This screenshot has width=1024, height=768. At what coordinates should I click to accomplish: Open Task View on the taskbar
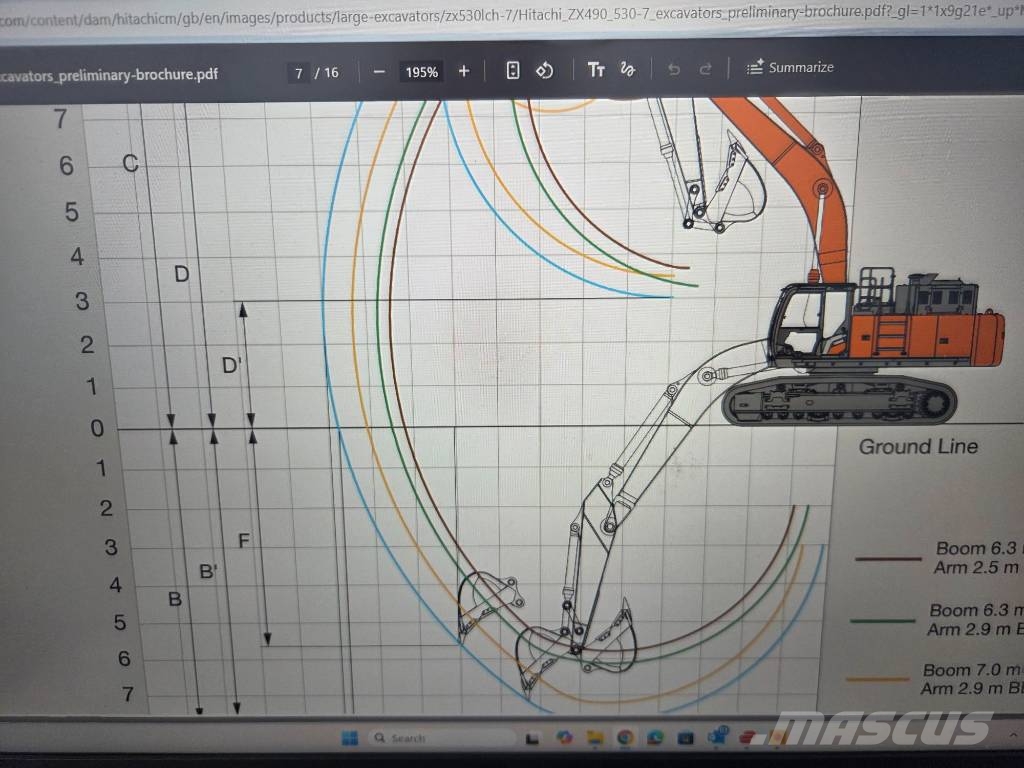532,738
